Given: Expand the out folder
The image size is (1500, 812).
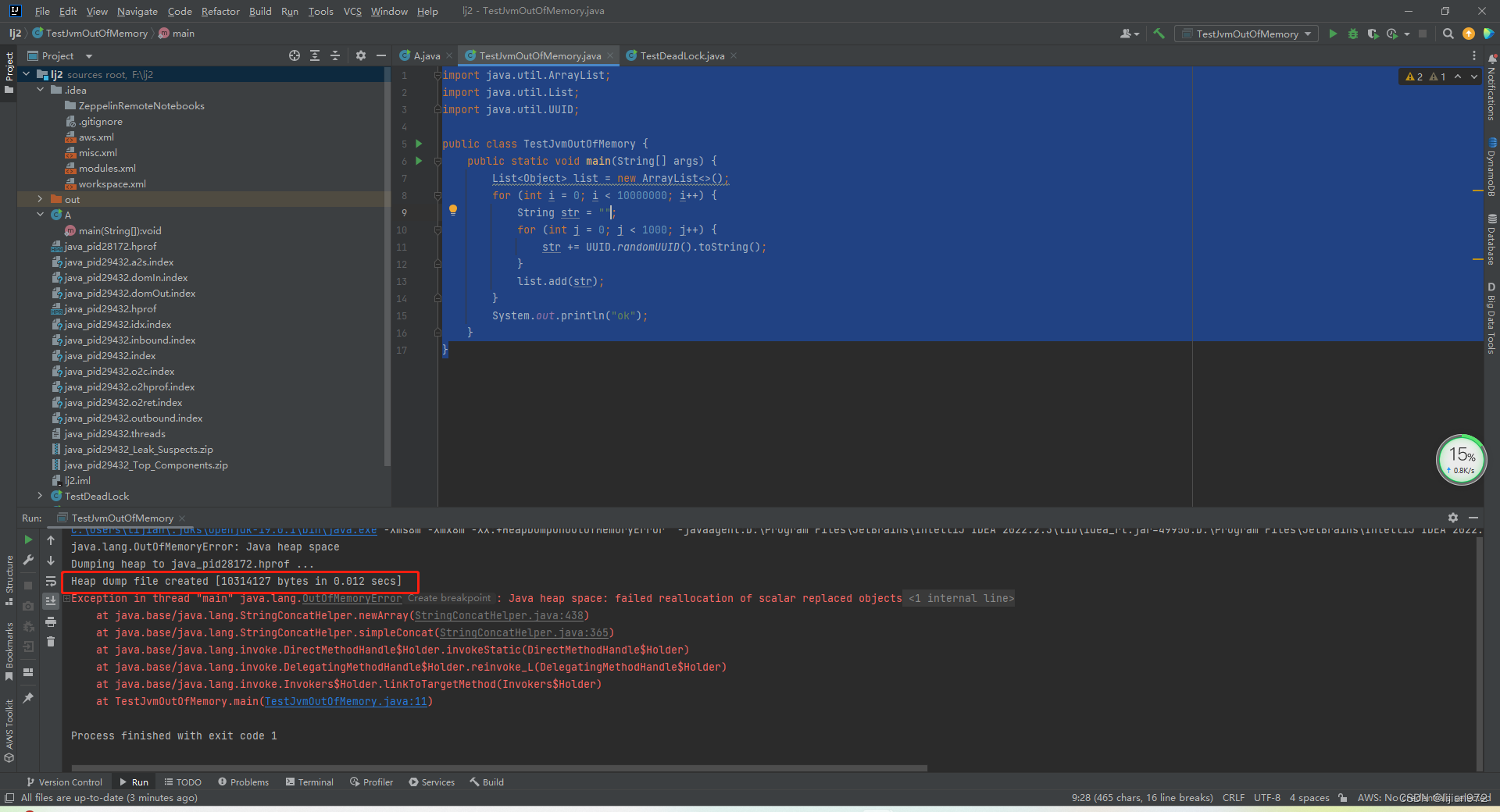Looking at the screenshot, I should 41,199.
